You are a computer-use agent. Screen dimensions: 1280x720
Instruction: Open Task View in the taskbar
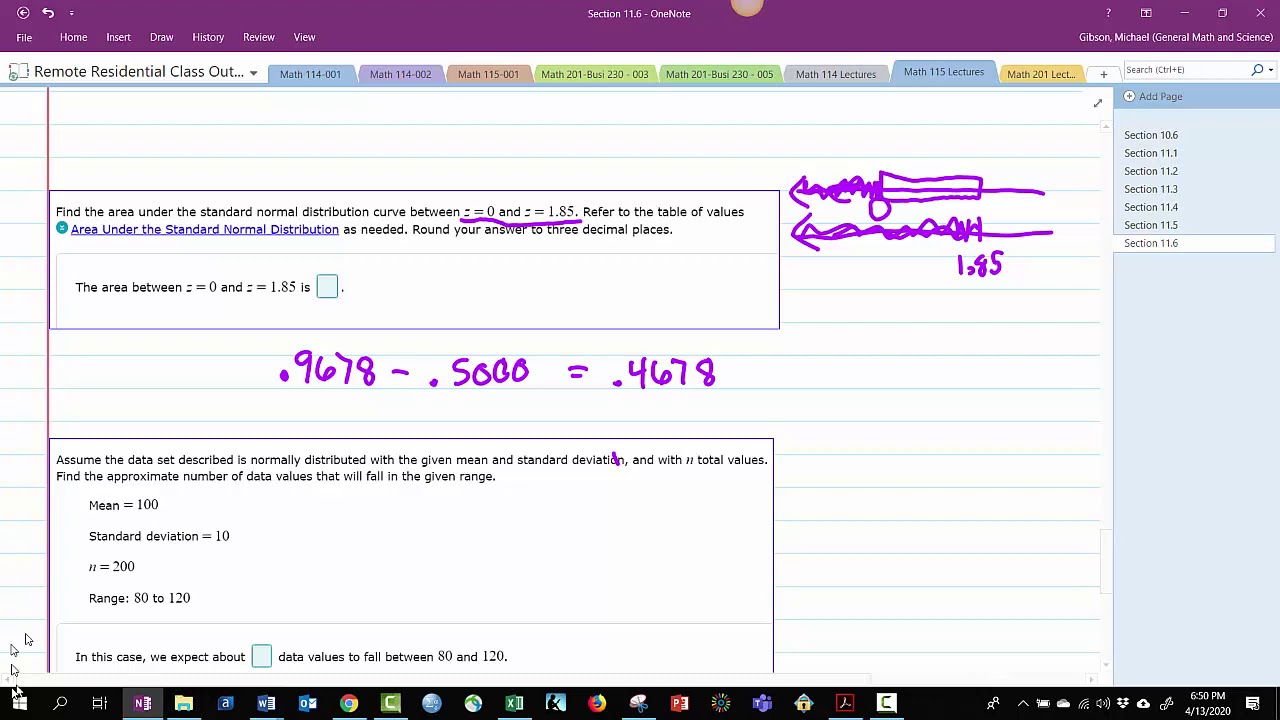tap(100, 703)
